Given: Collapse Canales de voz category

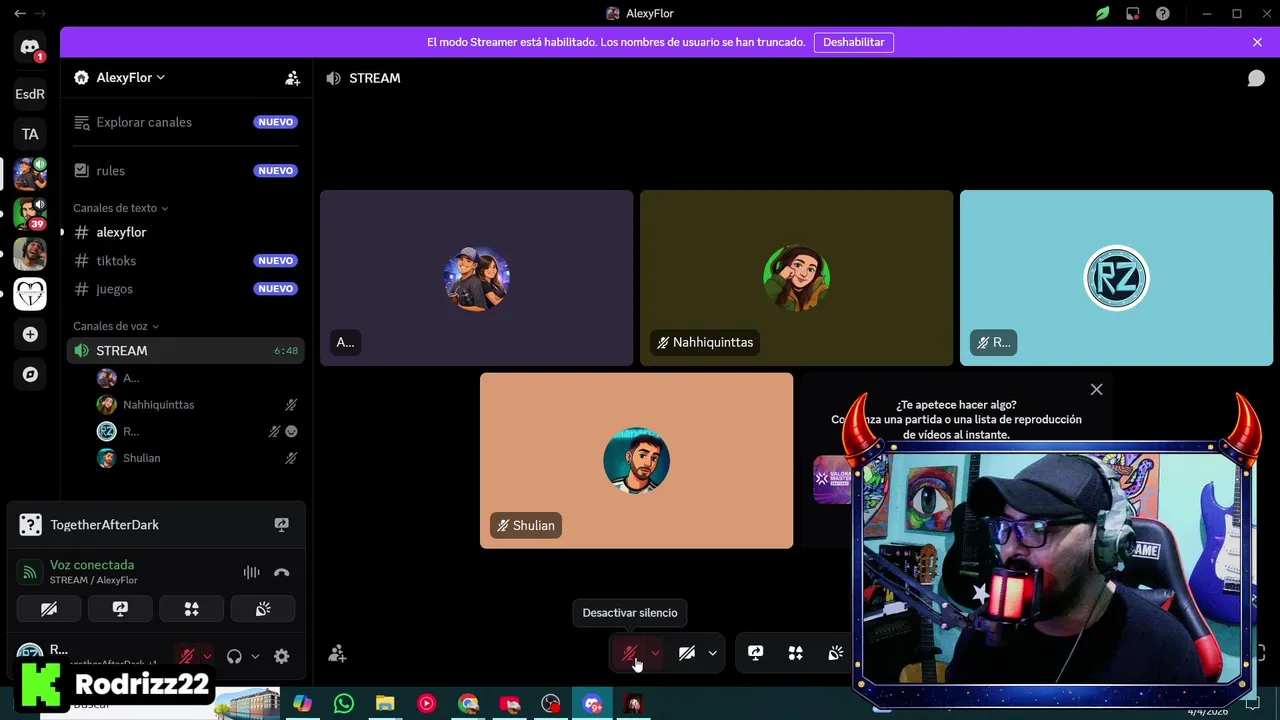Looking at the screenshot, I should pyautogui.click(x=115, y=326).
